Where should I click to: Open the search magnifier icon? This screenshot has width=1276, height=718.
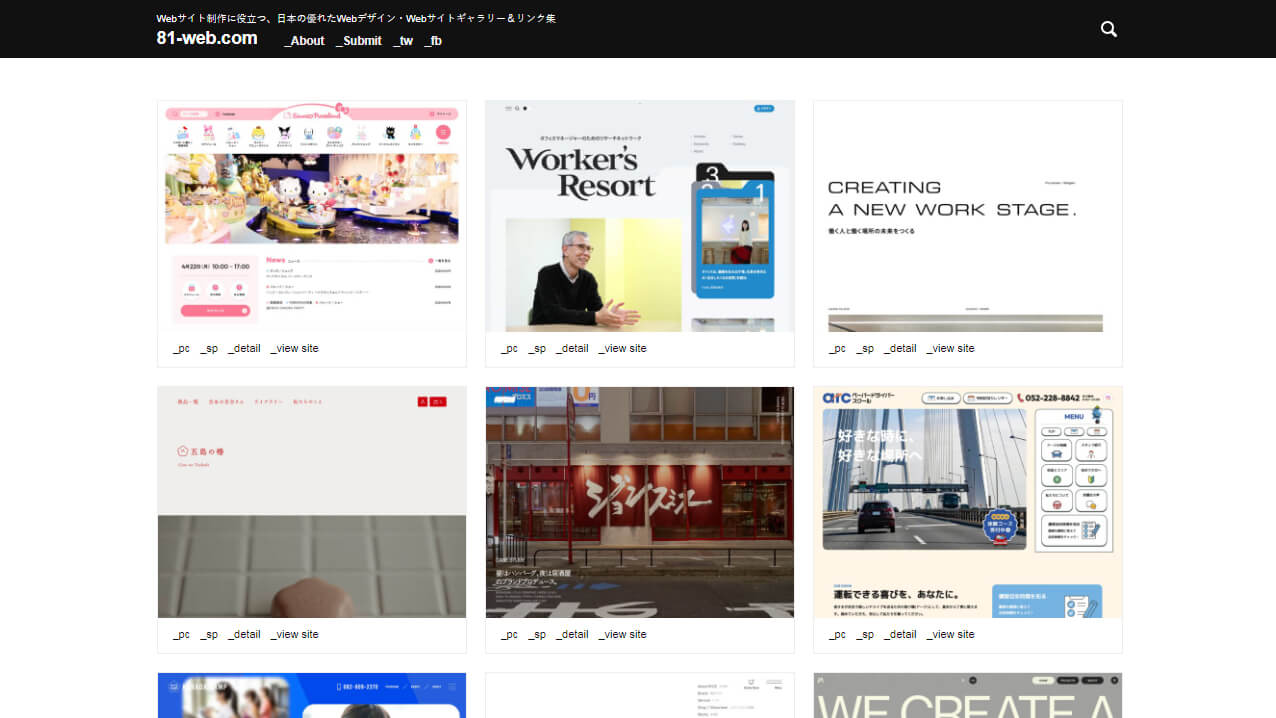(x=1108, y=29)
